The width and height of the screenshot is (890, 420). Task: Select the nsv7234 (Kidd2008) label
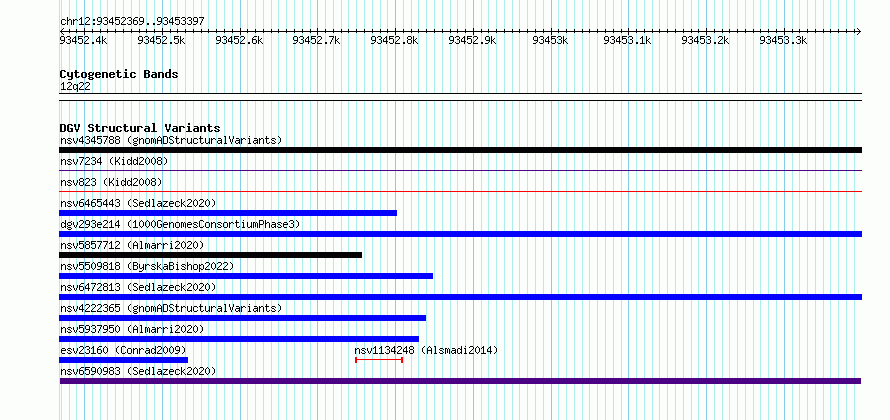click(114, 162)
